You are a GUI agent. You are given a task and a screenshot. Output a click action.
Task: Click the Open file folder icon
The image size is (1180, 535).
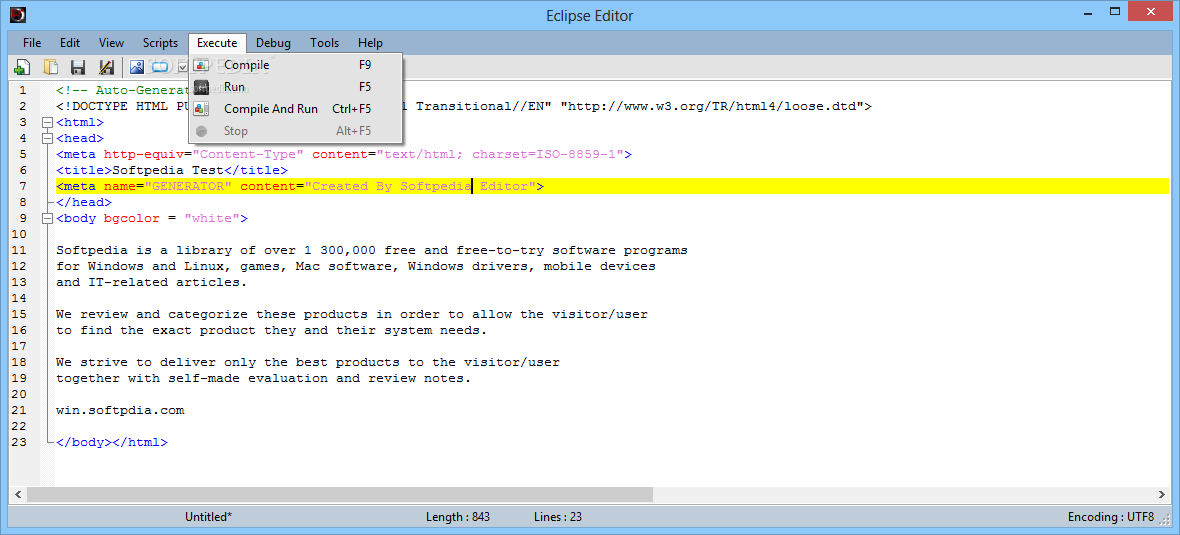[50, 67]
